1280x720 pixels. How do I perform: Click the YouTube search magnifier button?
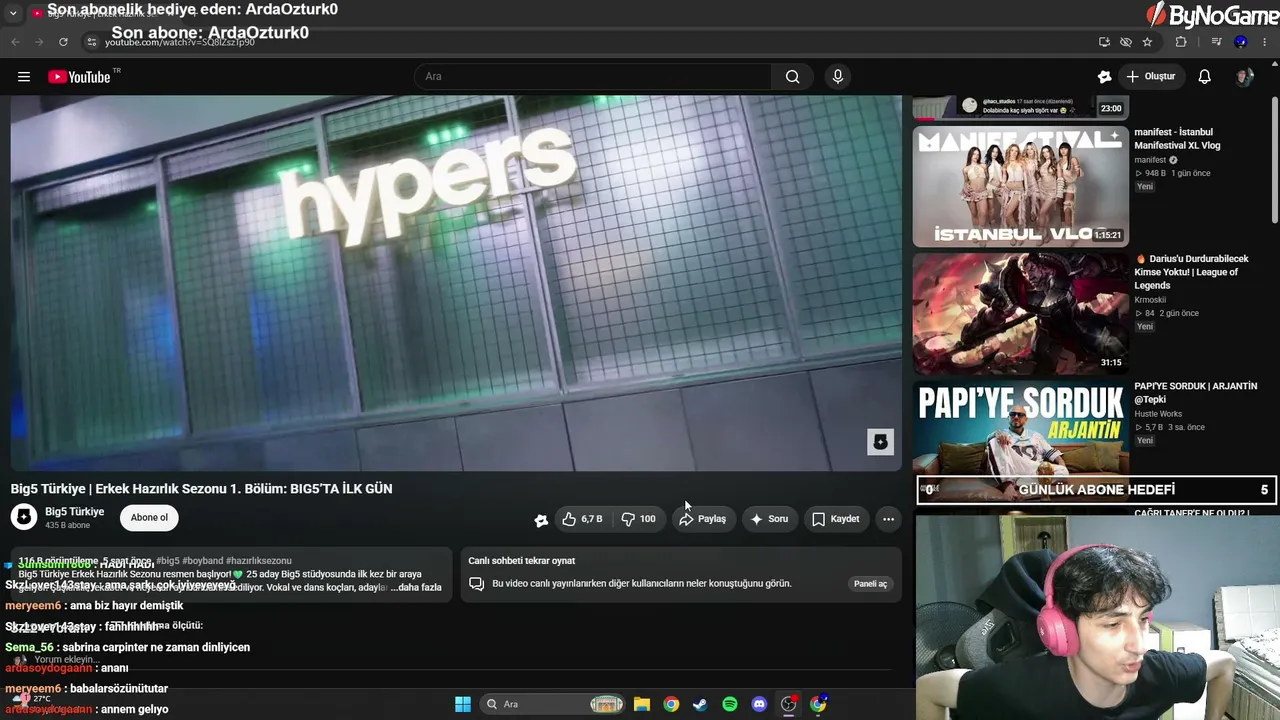(792, 77)
